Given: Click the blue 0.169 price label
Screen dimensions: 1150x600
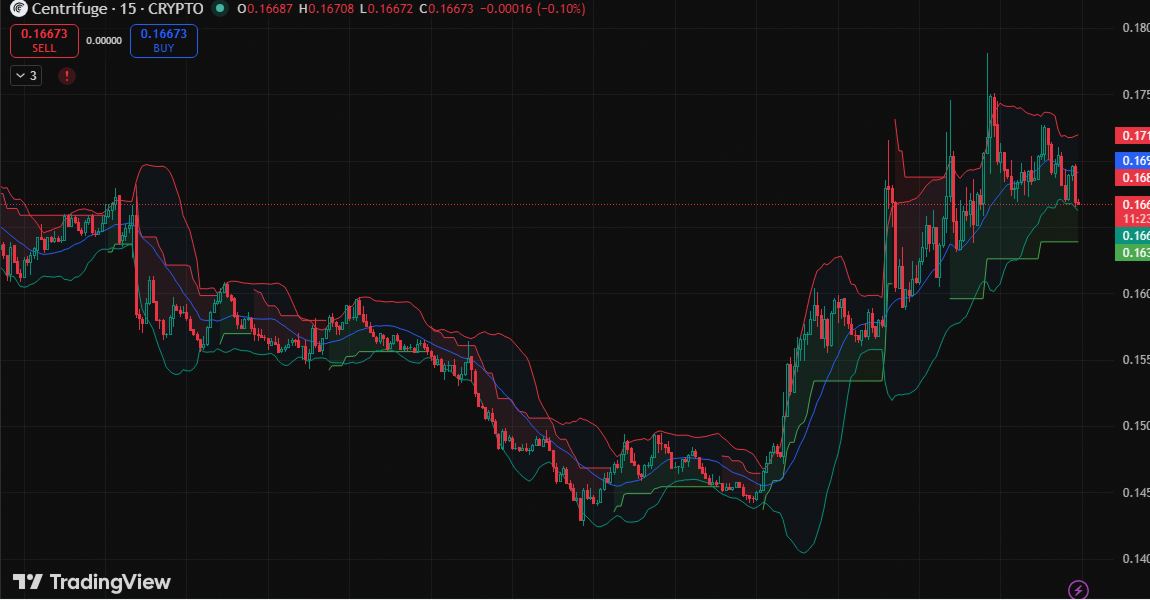Looking at the screenshot, I should click(1132, 161).
